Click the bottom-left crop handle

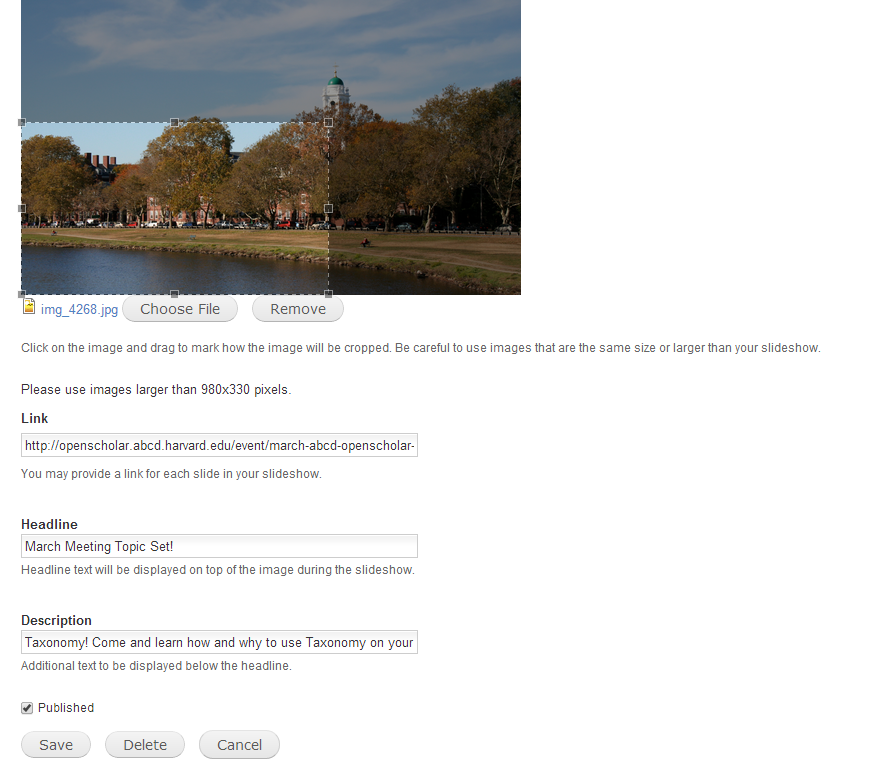tap(22, 294)
